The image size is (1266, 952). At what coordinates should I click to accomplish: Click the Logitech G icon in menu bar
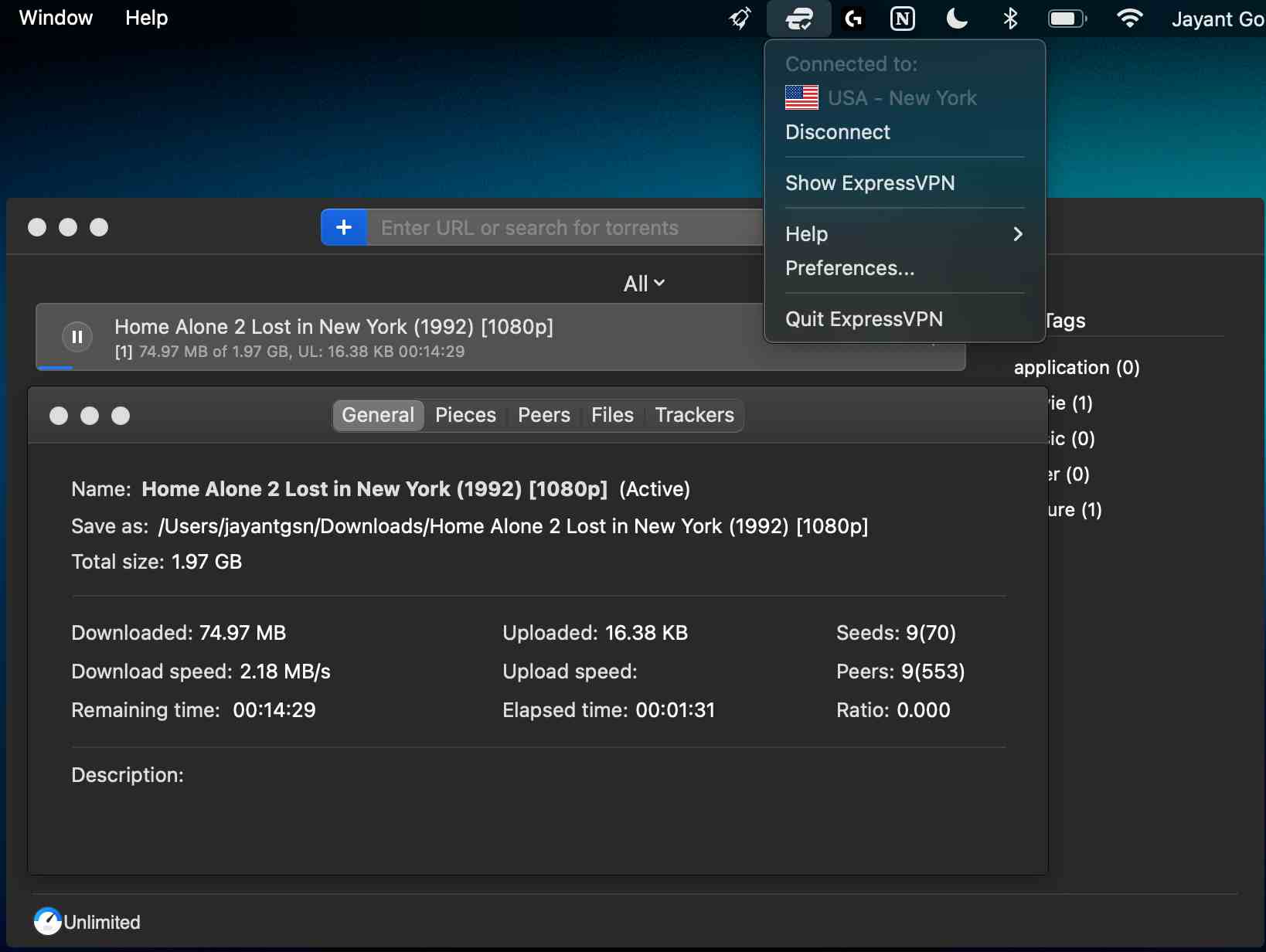click(853, 19)
